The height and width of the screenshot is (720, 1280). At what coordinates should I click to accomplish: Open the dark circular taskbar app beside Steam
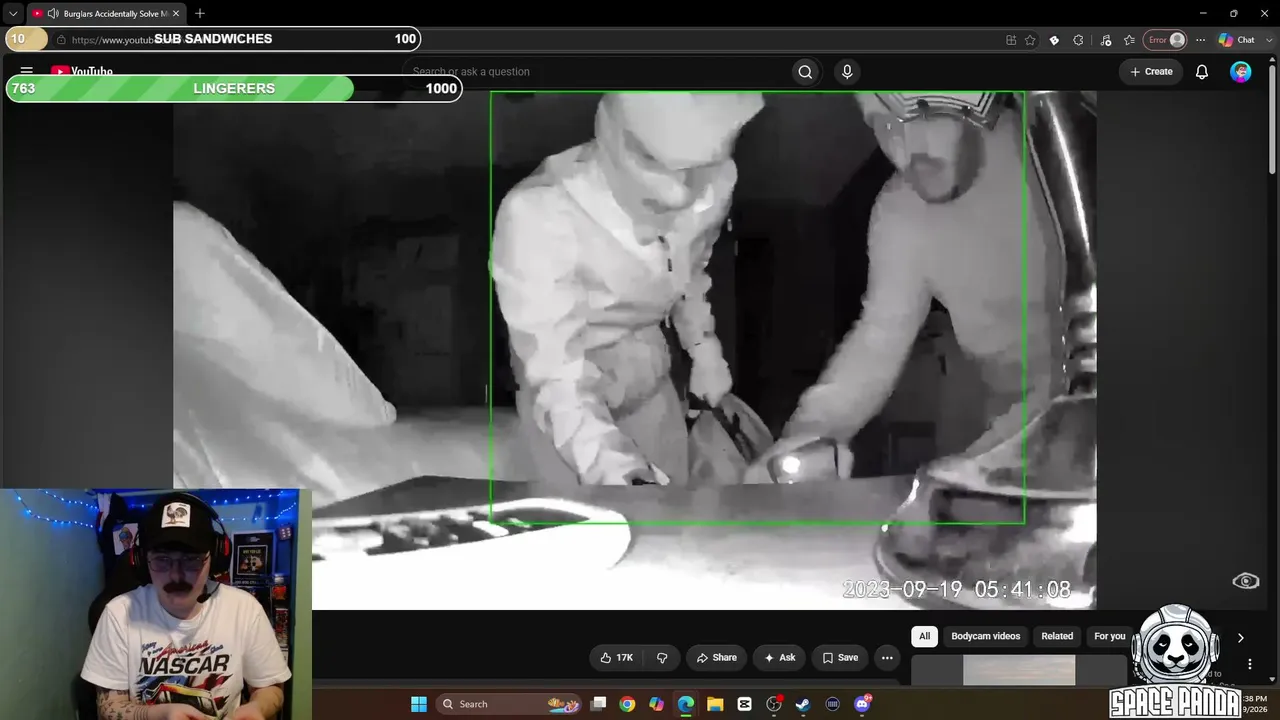(832, 704)
